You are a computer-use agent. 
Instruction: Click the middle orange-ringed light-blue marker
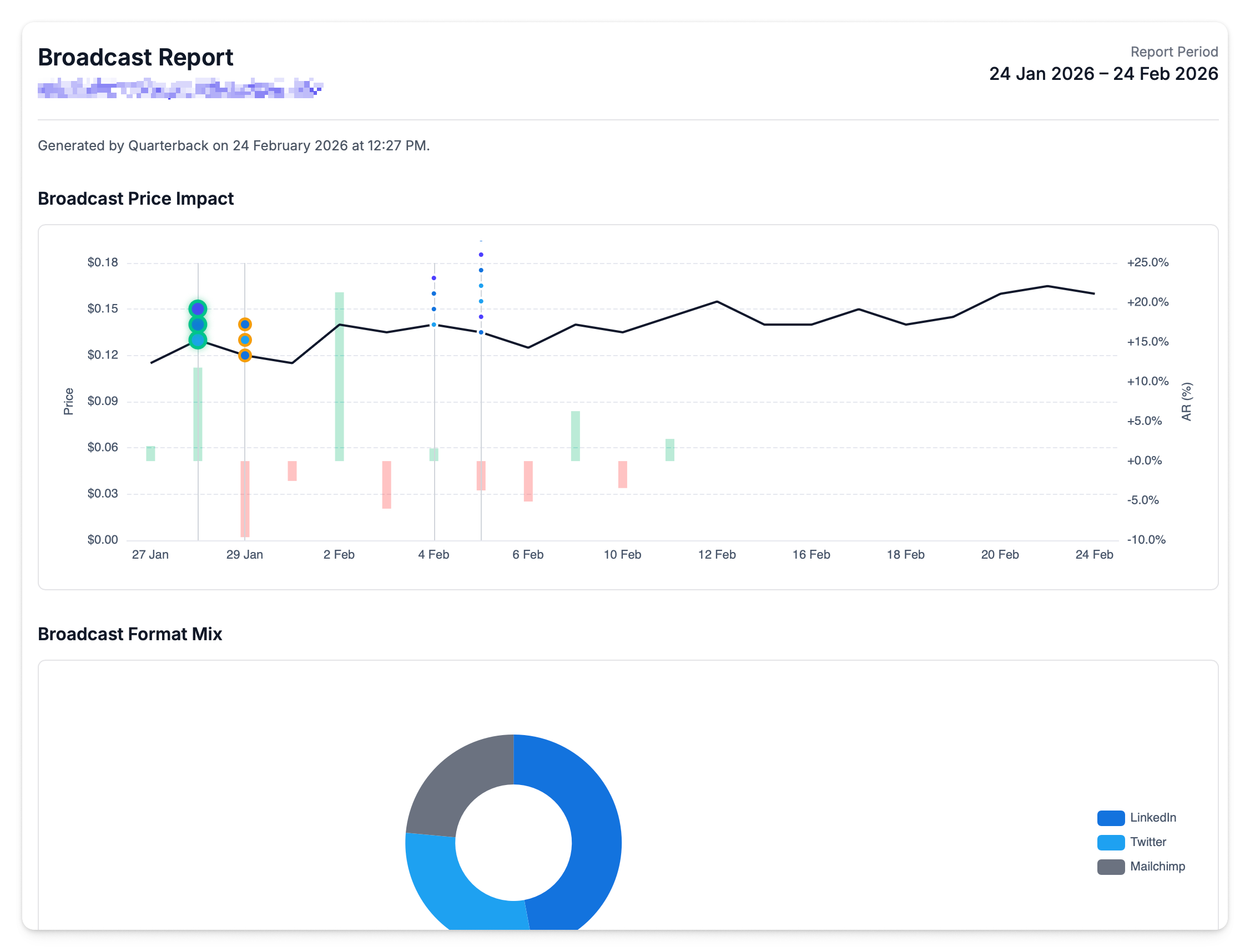(x=245, y=340)
